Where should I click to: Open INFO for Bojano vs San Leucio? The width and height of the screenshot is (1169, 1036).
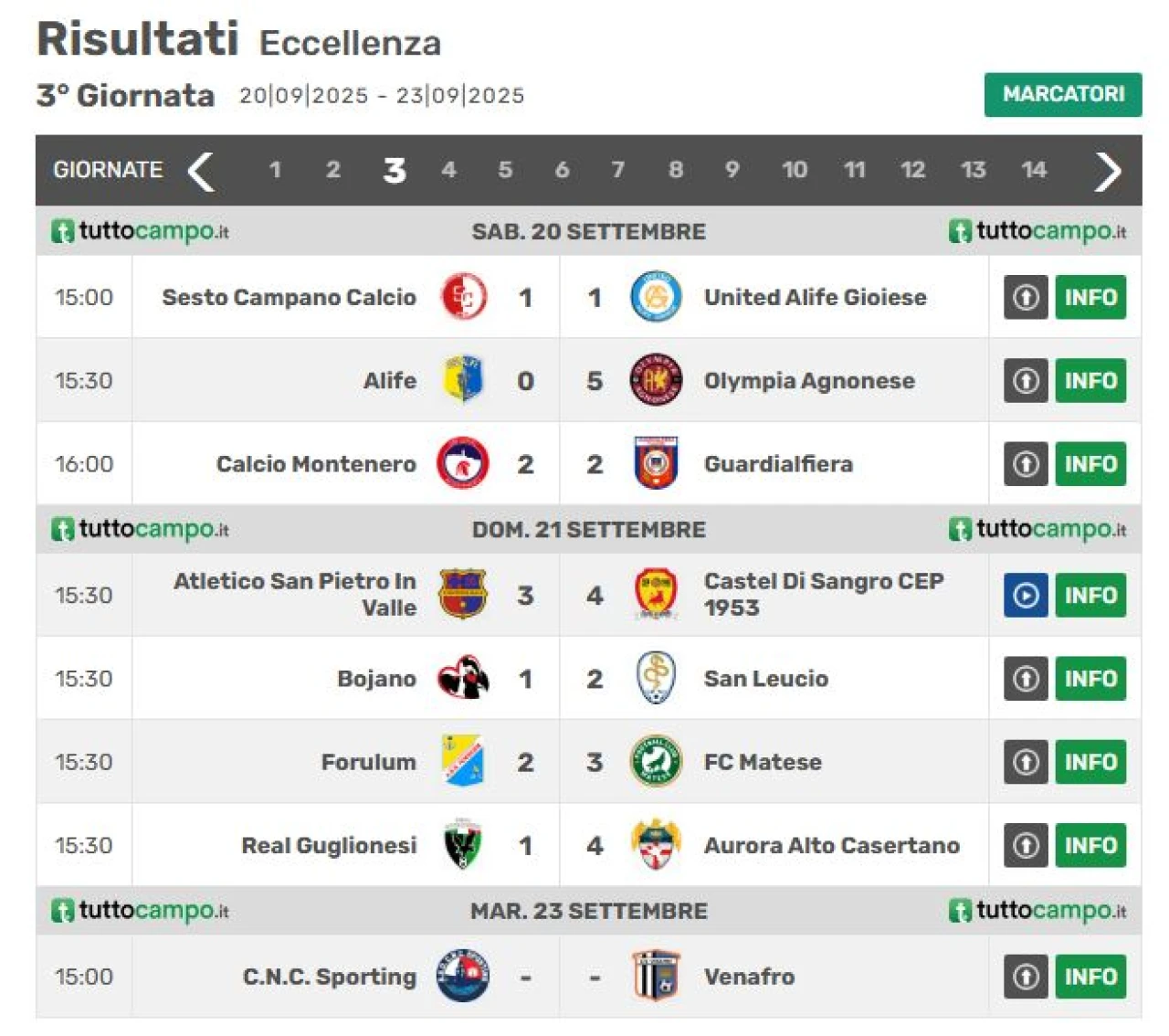tap(1090, 678)
